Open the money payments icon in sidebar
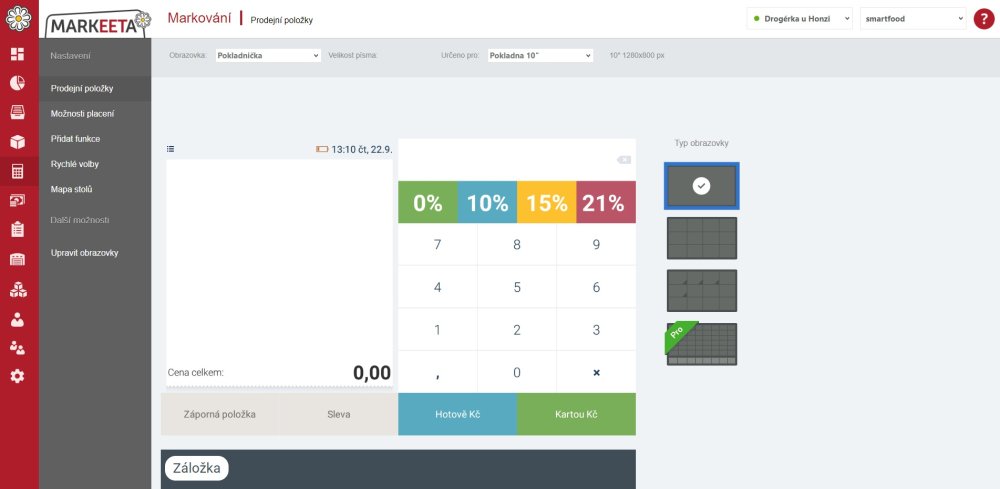Image resolution: width=1000 pixels, height=489 pixels. click(17, 200)
